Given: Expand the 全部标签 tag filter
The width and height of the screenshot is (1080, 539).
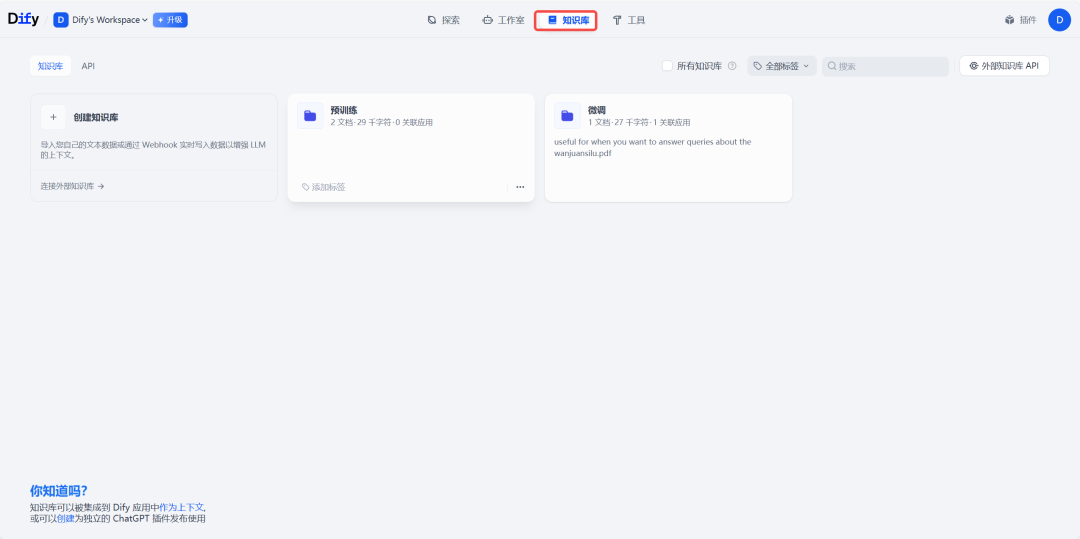Looking at the screenshot, I should 782,66.
